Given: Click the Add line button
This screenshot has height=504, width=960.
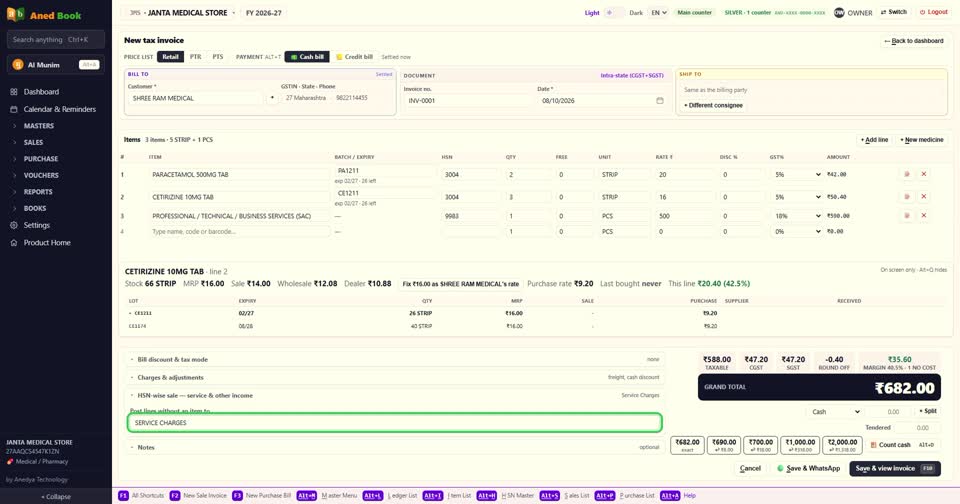Looking at the screenshot, I should point(874,140).
